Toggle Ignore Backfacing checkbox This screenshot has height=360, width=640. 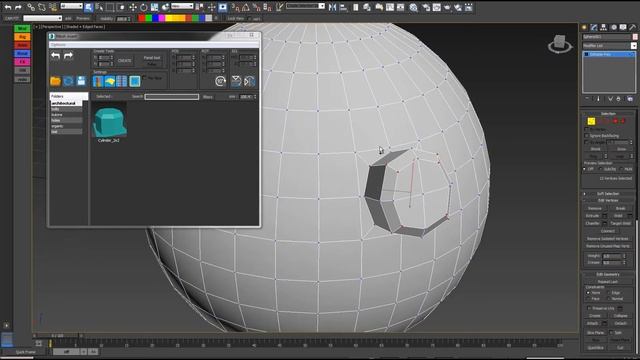click(x=587, y=136)
